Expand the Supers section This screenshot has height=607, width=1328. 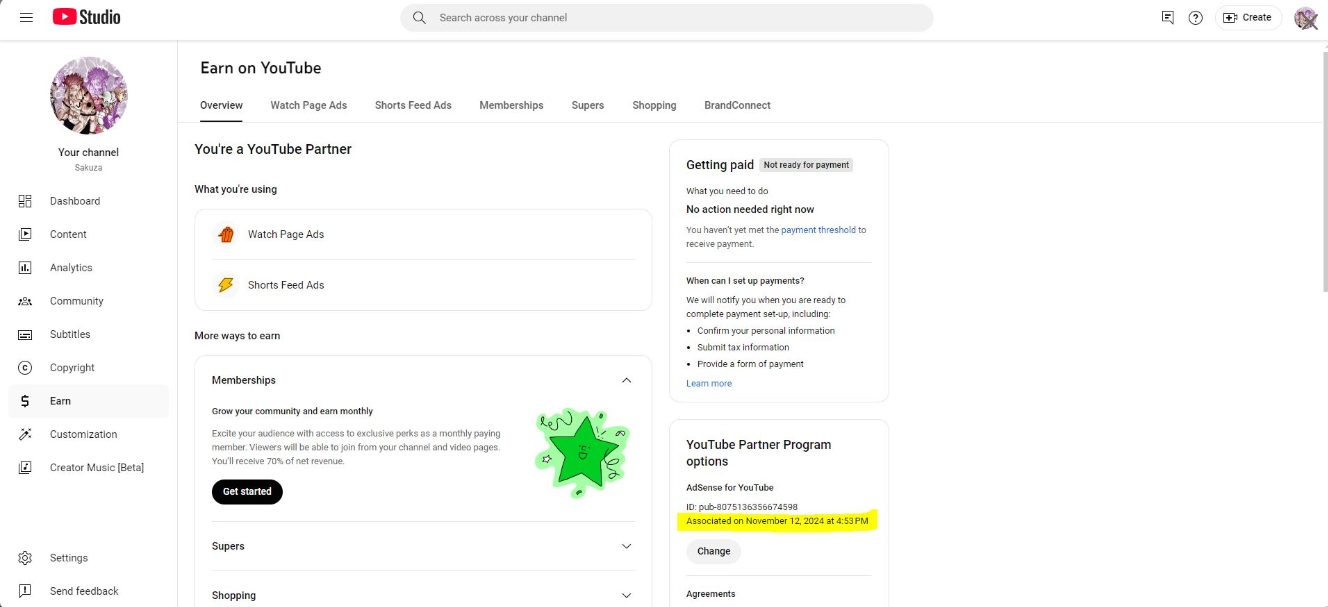(627, 546)
